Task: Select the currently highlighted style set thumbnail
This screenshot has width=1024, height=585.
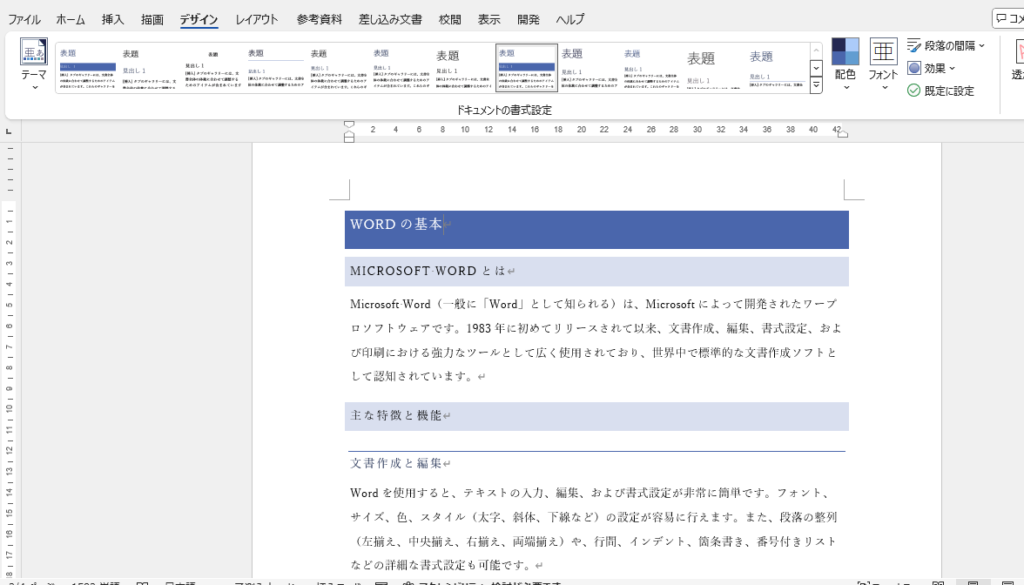Action: (x=526, y=68)
